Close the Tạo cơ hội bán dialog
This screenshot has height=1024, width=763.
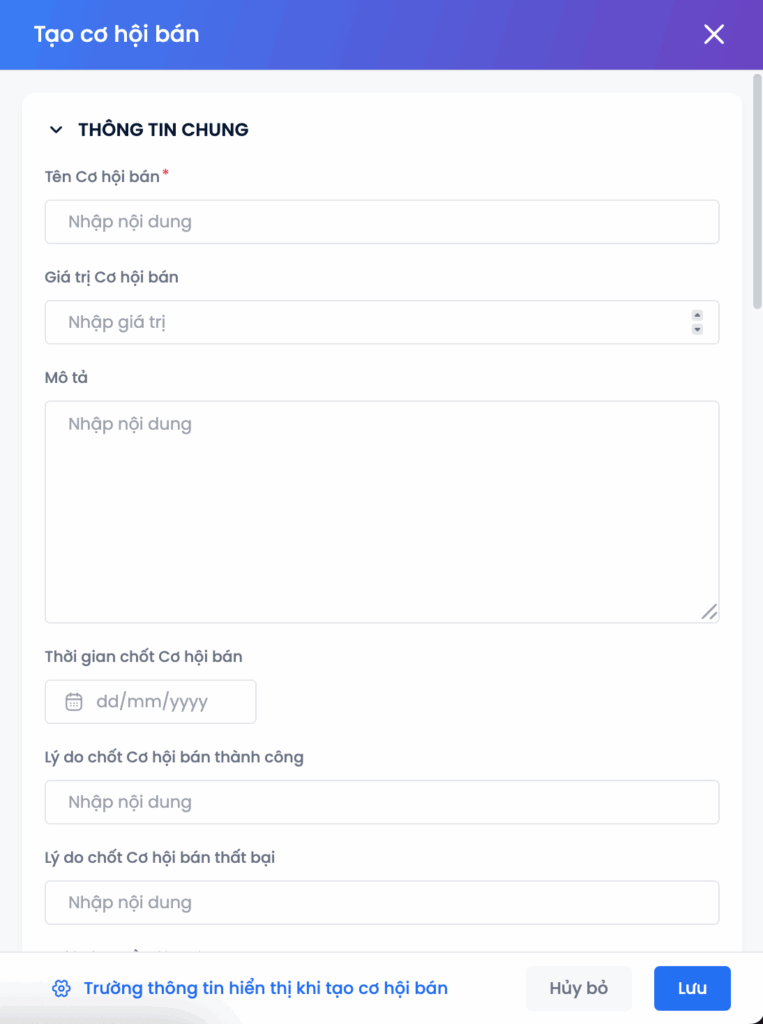(x=714, y=34)
